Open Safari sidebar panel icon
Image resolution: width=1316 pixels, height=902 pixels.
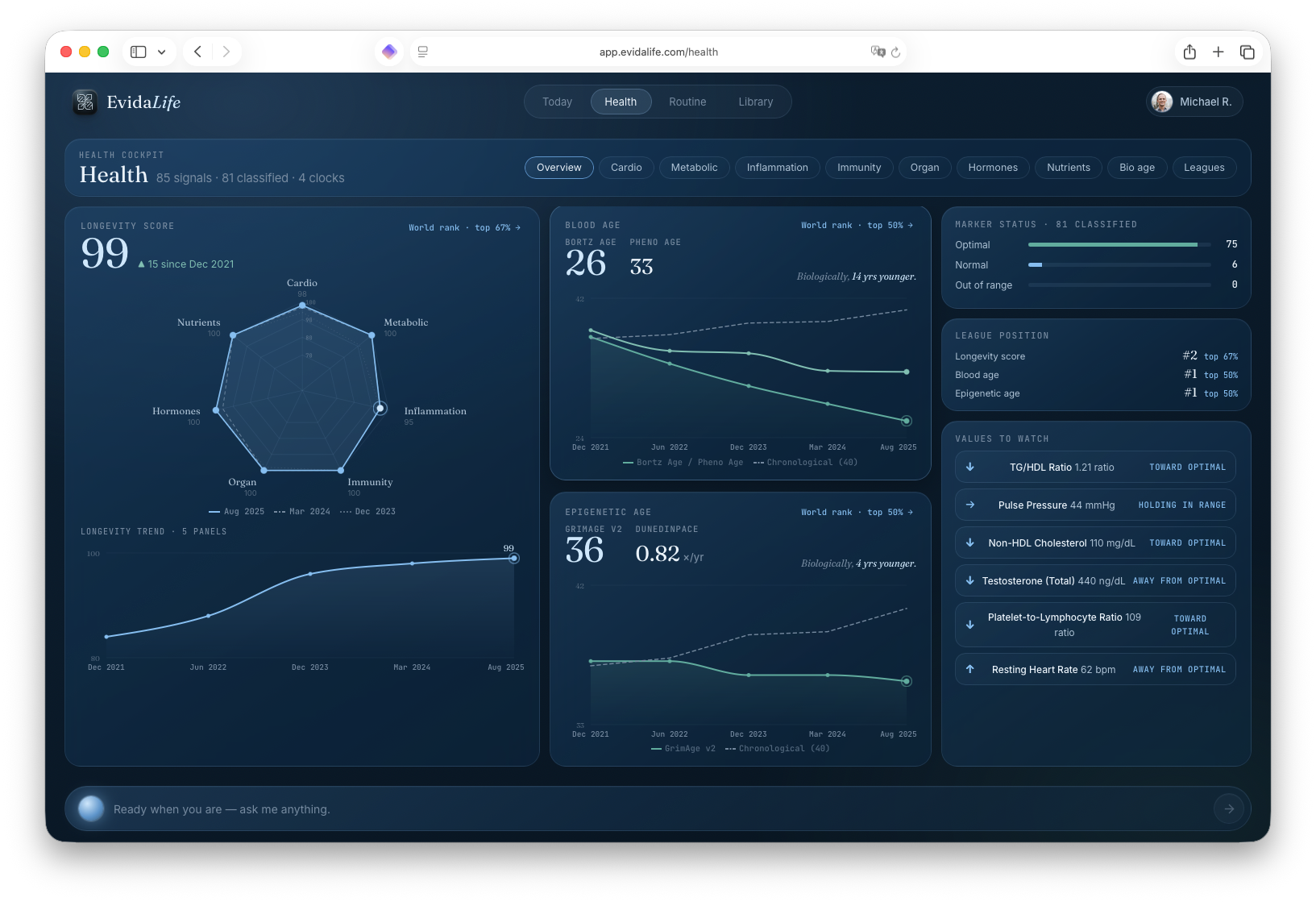tap(139, 52)
